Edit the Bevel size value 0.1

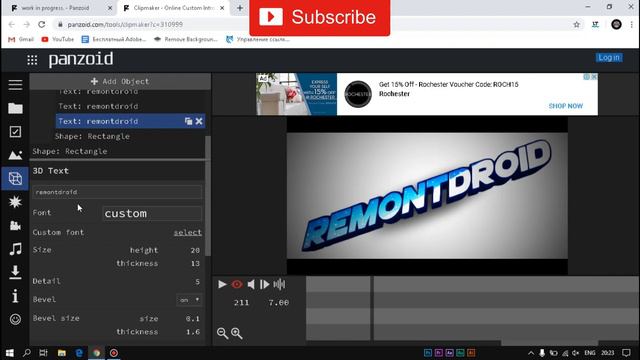coord(193,318)
